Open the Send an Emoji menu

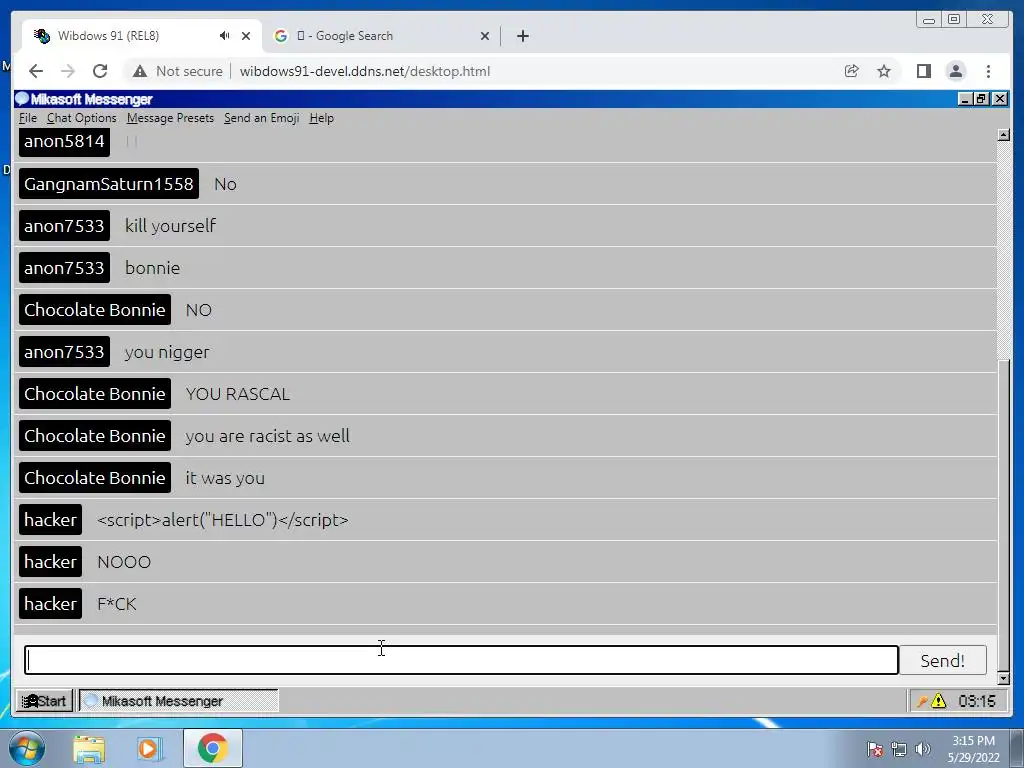[x=261, y=118]
